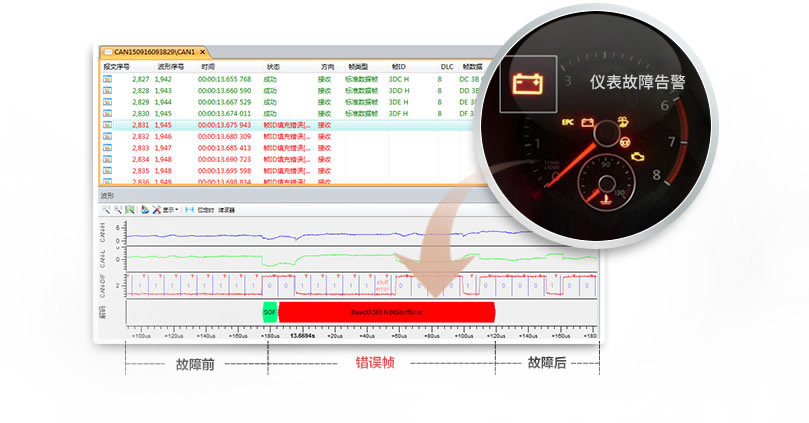Click timestamp 00:00:13.685 413
Viewport: 809px width, 423px height.
coord(224,148)
